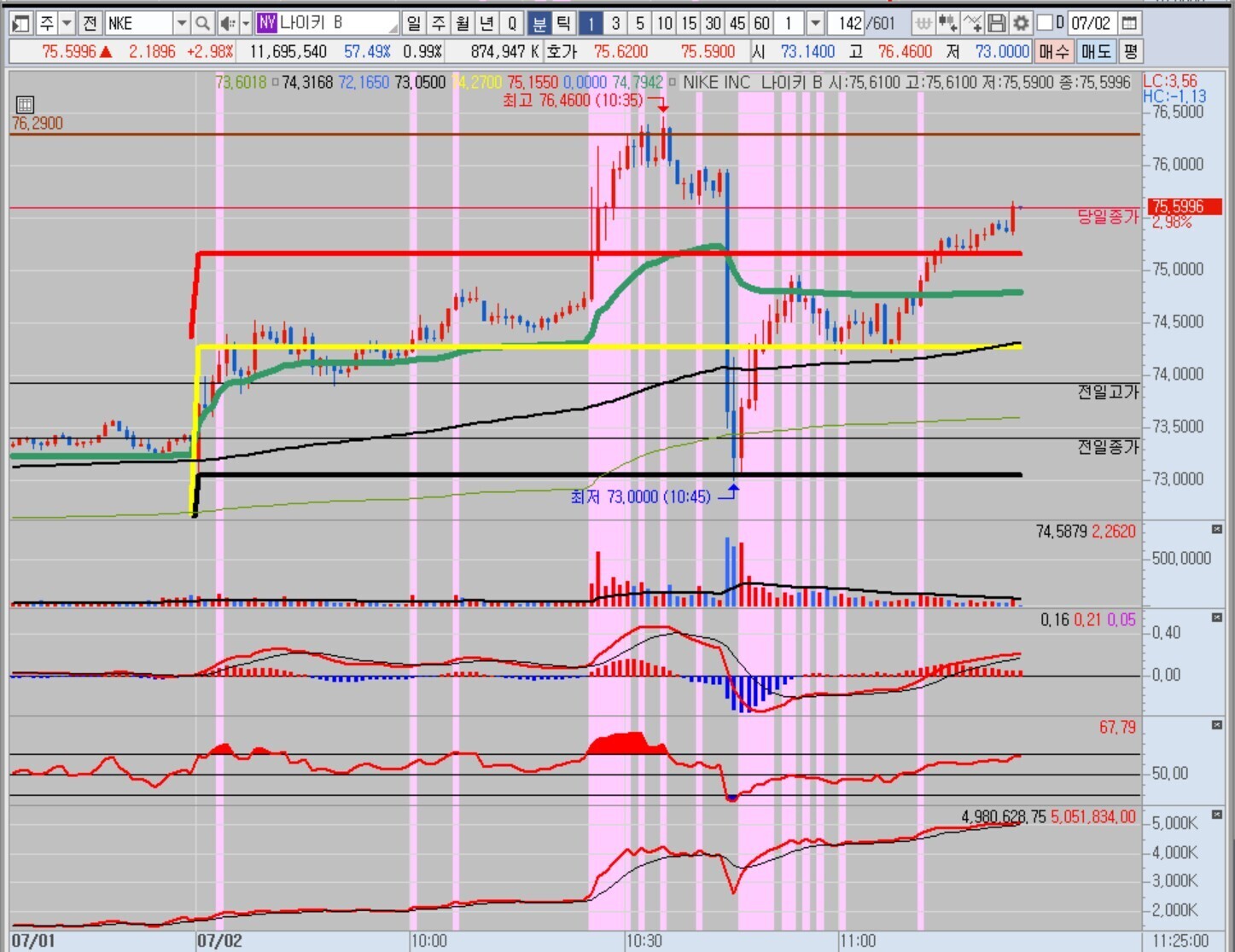Click the red 75.5996 current price tag
The image size is (1235, 952).
[x=1185, y=206]
